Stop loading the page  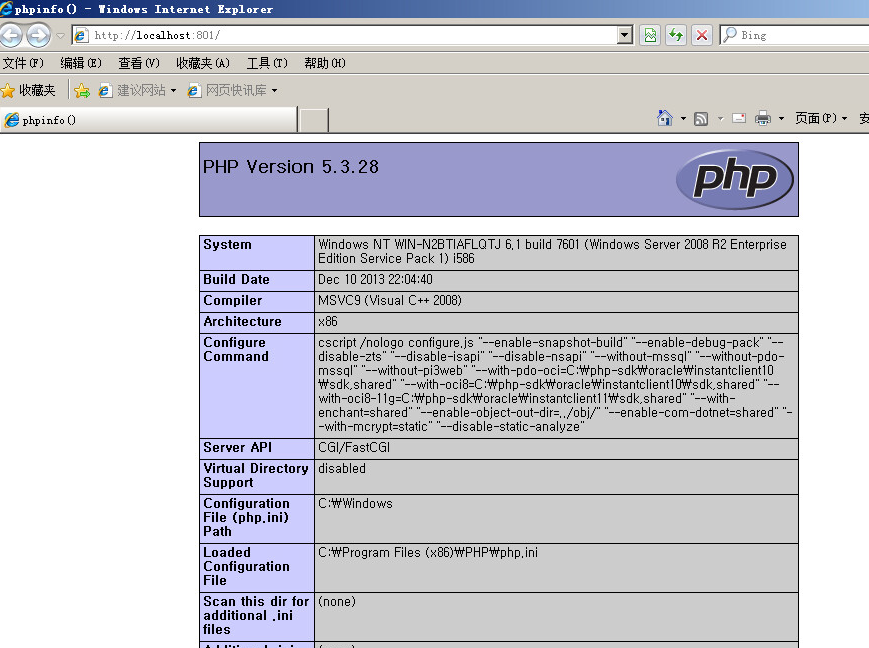701,35
